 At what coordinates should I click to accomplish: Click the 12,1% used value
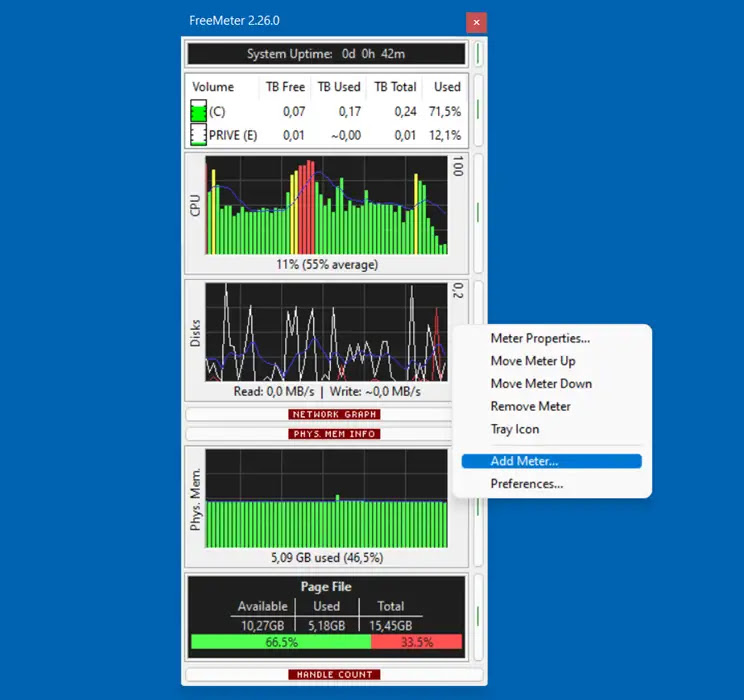point(445,135)
